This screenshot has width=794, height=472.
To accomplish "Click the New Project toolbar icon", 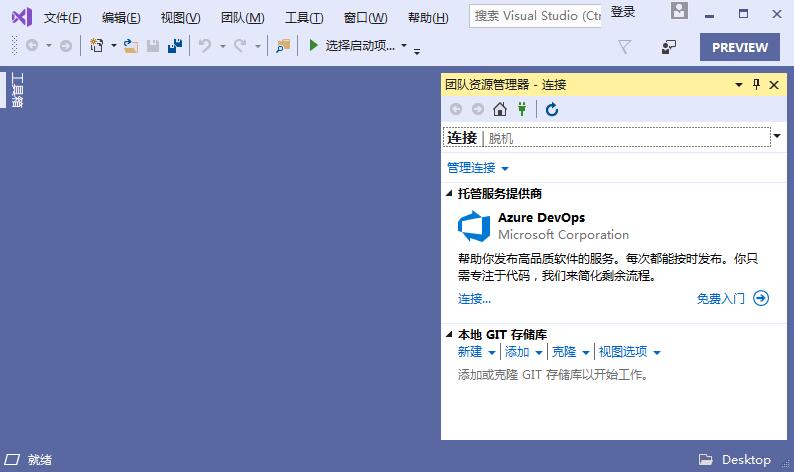I will (x=97, y=46).
